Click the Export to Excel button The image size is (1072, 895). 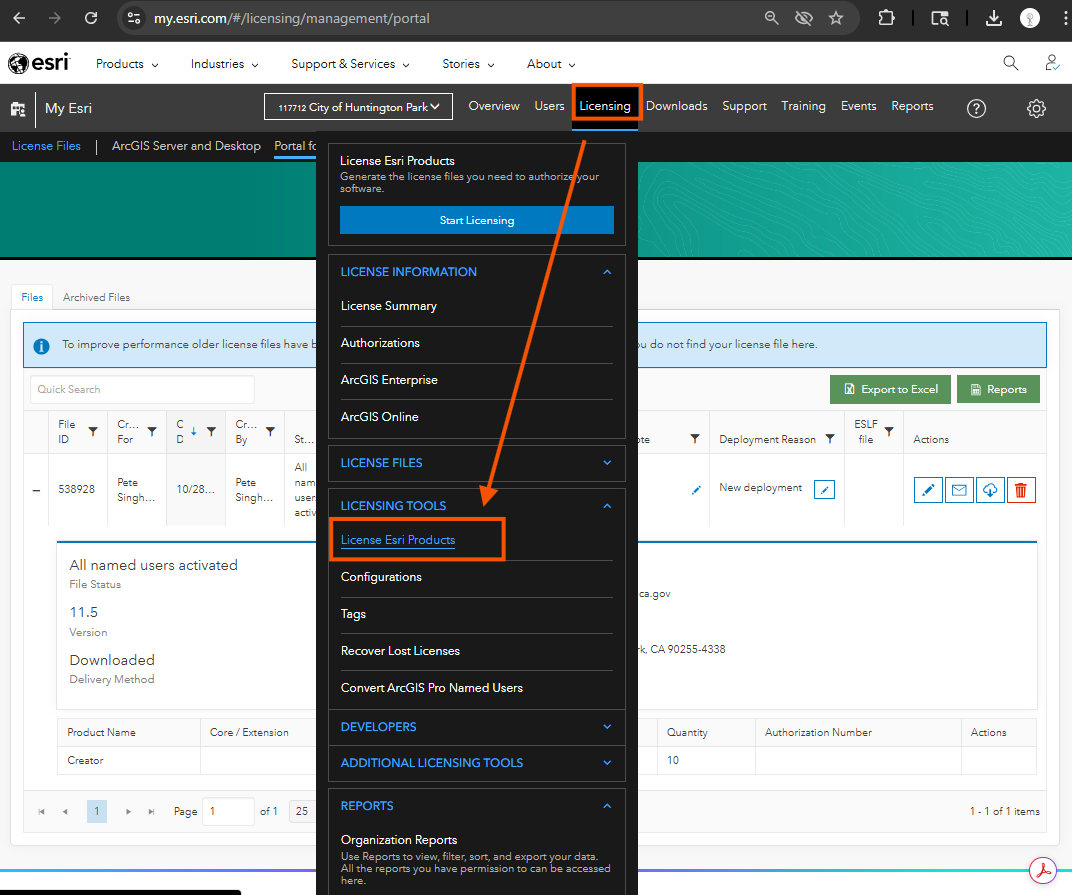889,389
